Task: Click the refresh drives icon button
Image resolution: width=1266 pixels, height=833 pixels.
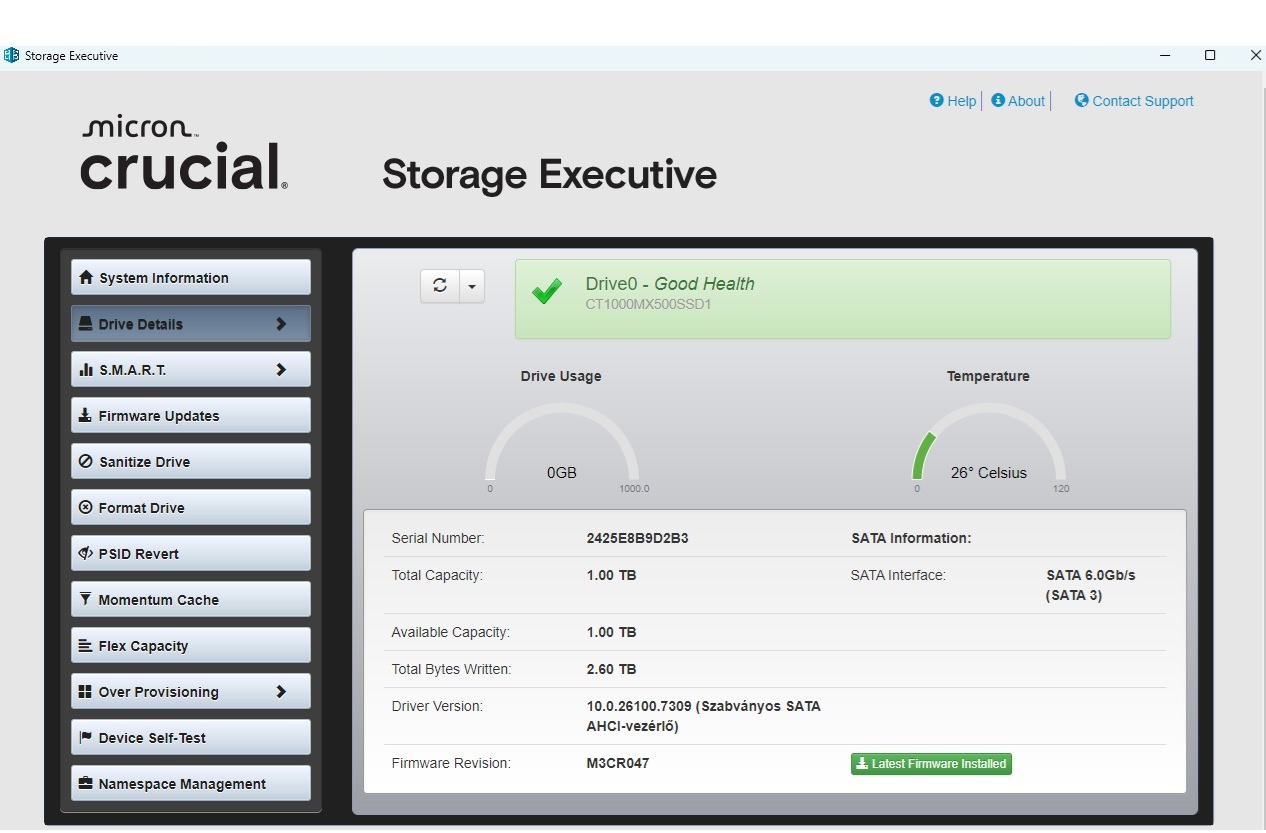Action: click(440, 286)
